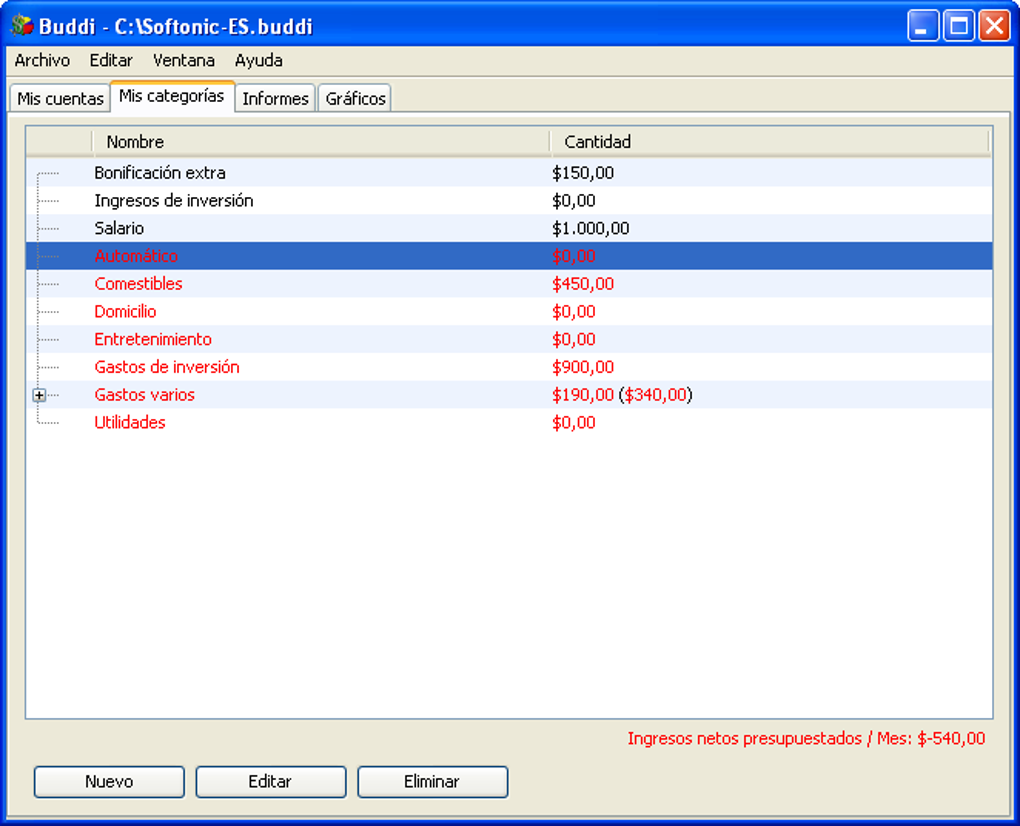The image size is (1020, 826).
Task: Select the Automático category row
Action: tap(509, 256)
